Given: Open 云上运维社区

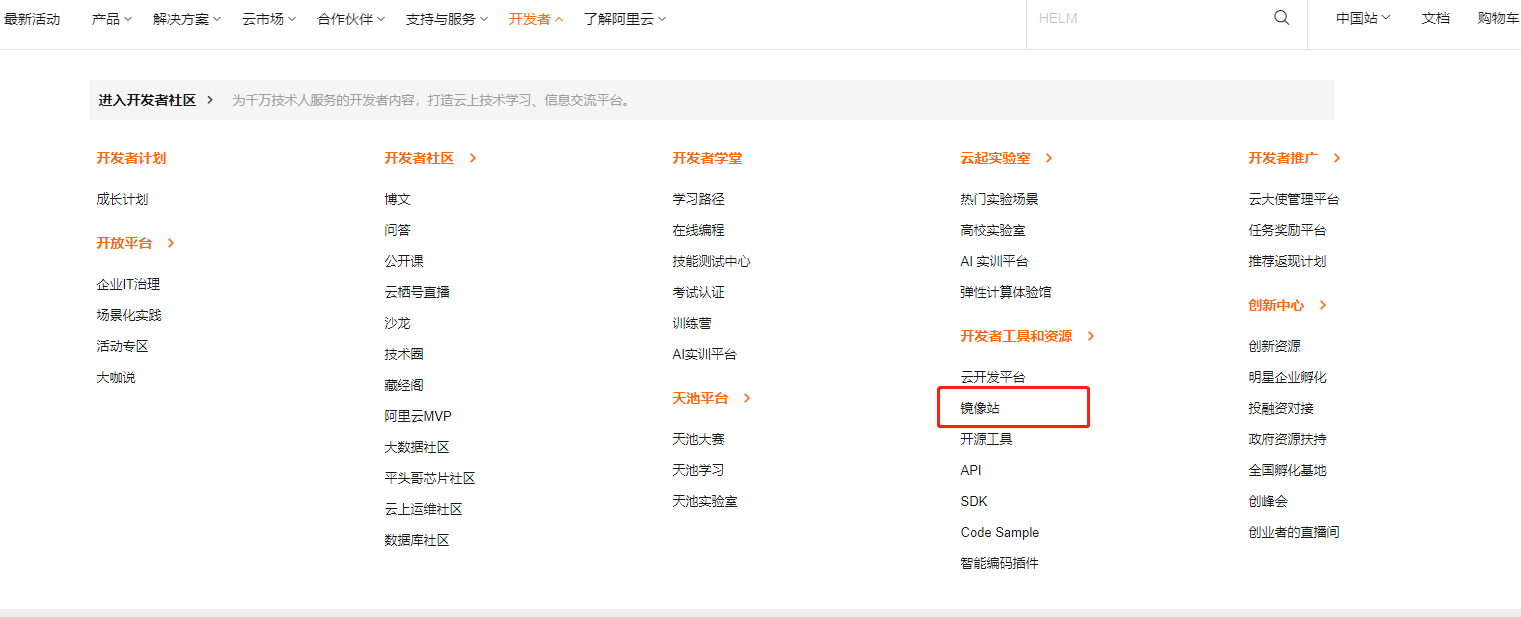Looking at the screenshot, I should (x=424, y=509).
